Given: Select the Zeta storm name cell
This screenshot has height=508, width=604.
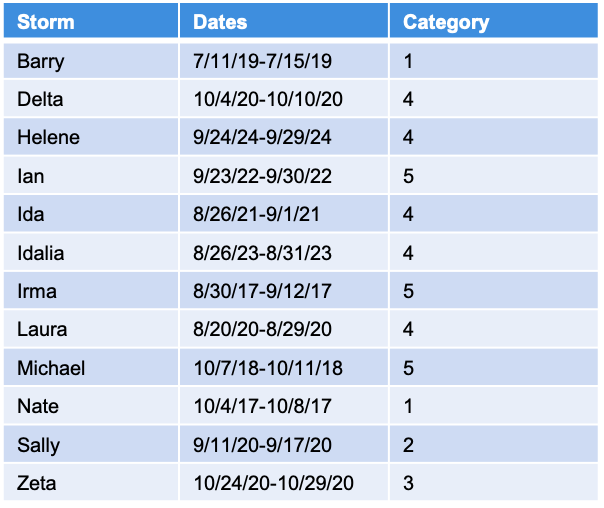Looking at the screenshot, I should coord(37,483).
